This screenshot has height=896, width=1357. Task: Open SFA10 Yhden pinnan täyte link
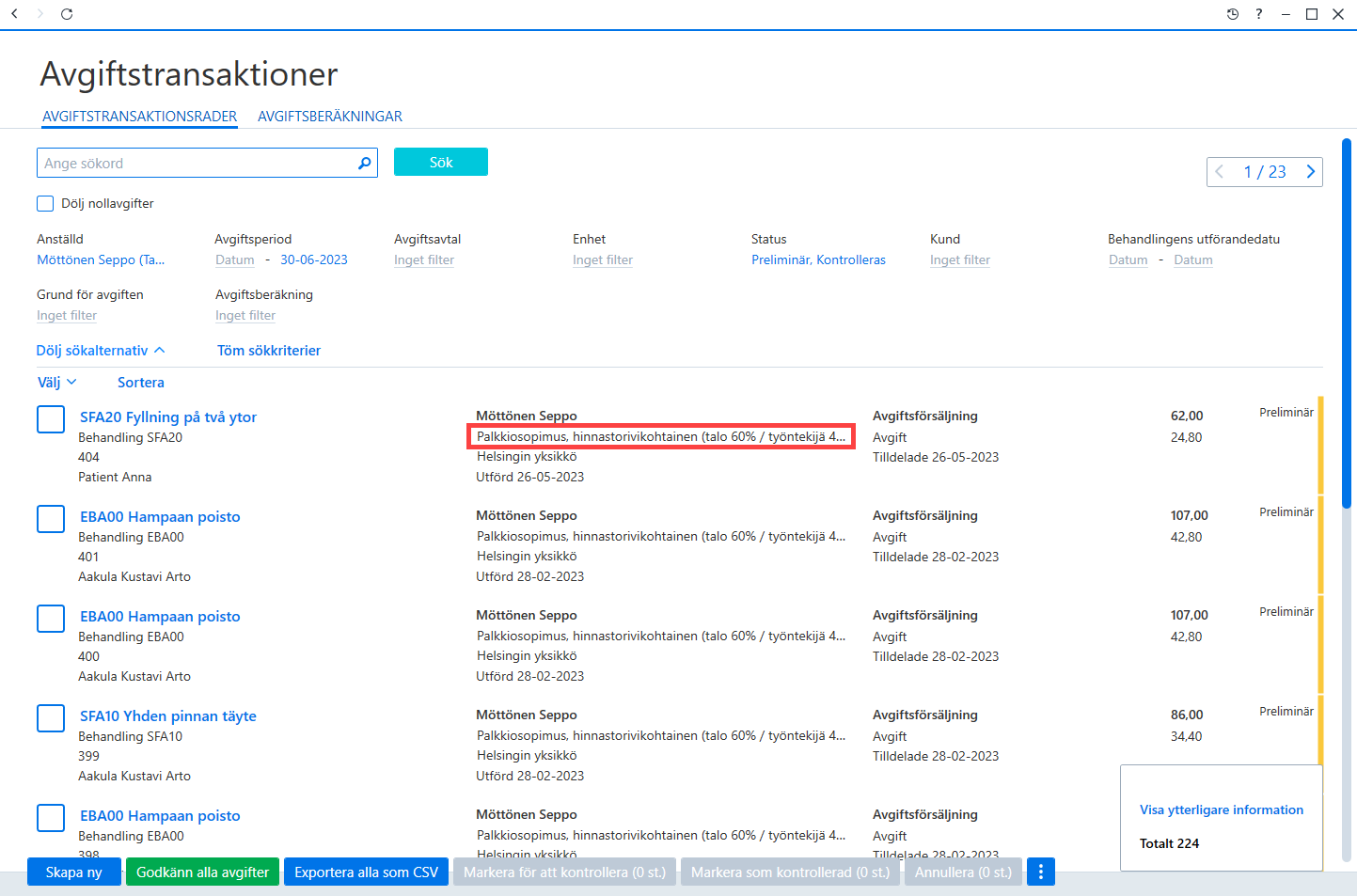(x=168, y=715)
